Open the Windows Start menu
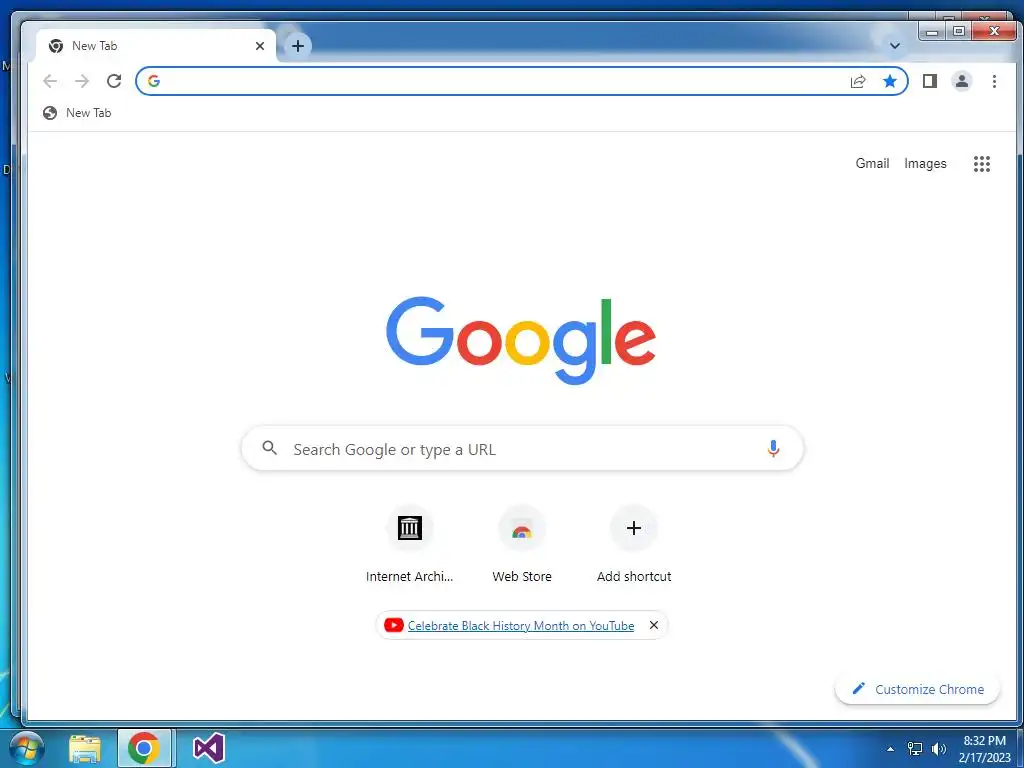Image resolution: width=1024 pixels, height=768 pixels. tap(27, 748)
